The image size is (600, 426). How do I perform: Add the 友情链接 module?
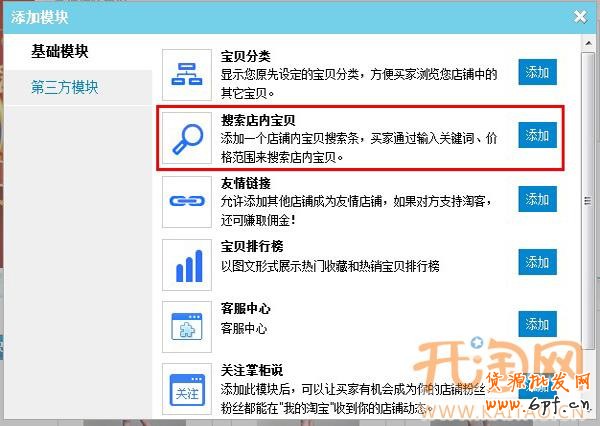537,198
